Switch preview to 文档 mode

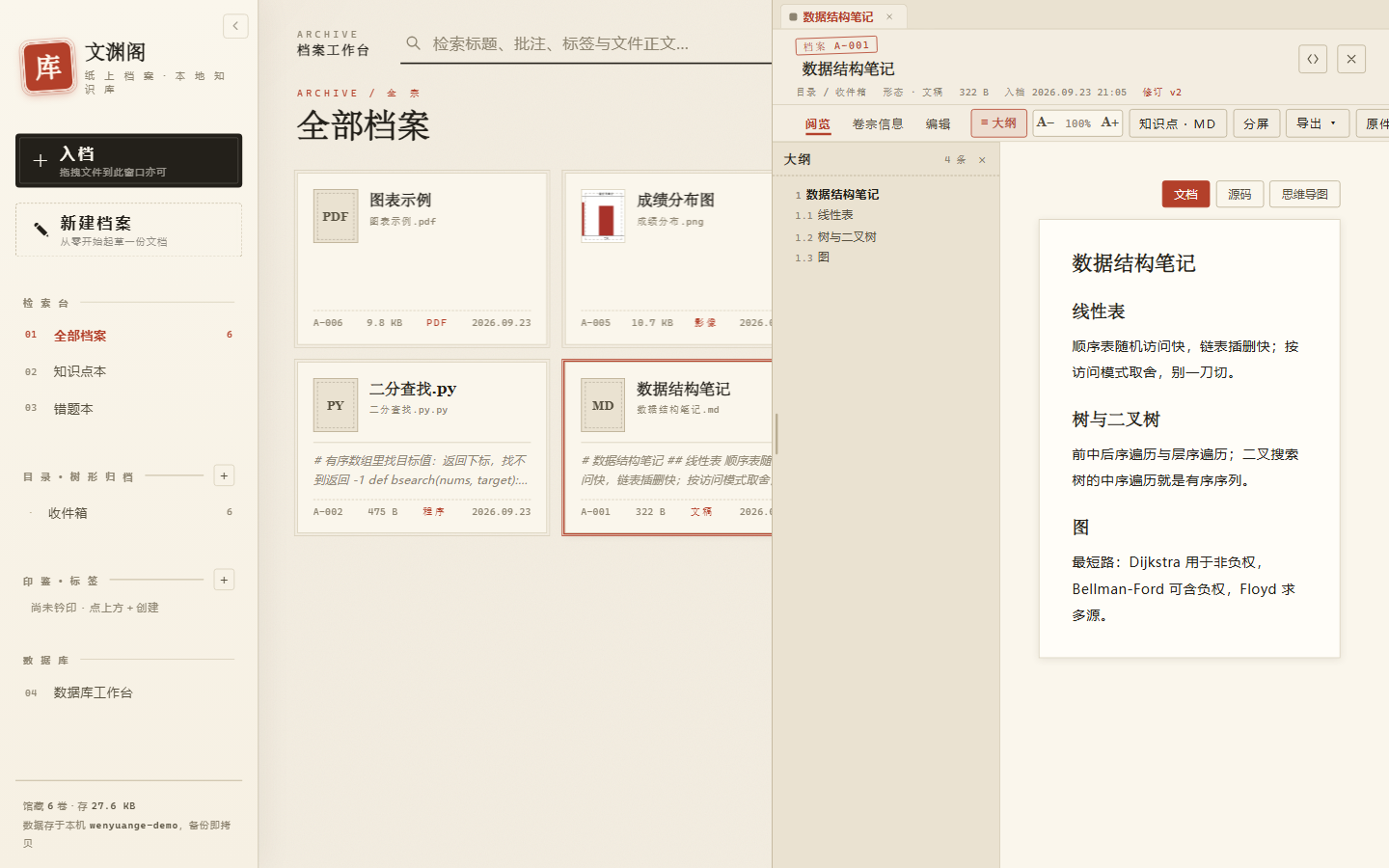(1185, 194)
